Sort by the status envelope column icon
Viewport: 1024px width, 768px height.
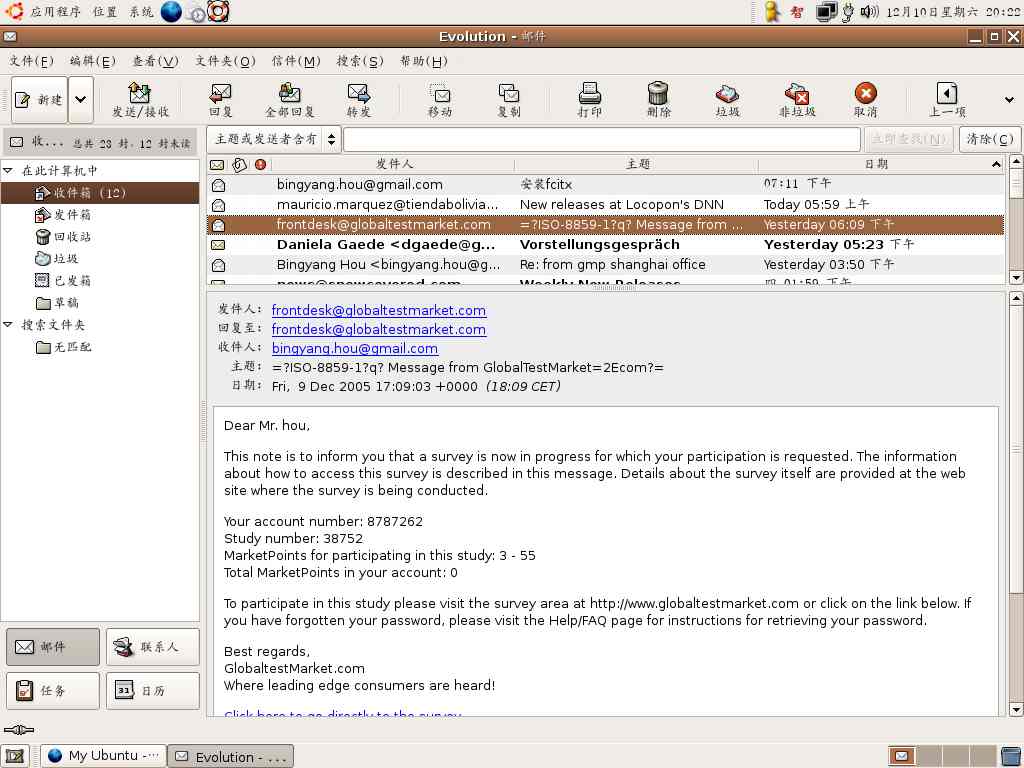pos(217,165)
